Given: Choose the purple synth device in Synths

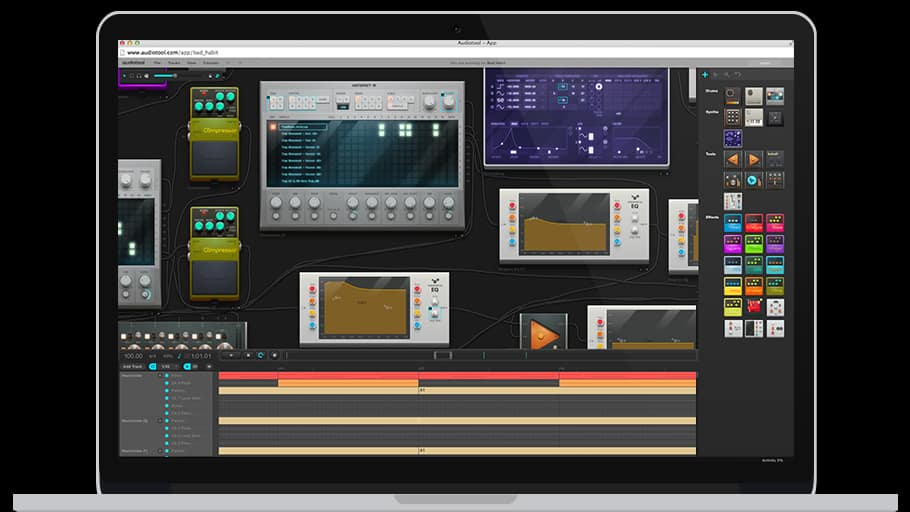Looking at the screenshot, I should tap(733, 138).
